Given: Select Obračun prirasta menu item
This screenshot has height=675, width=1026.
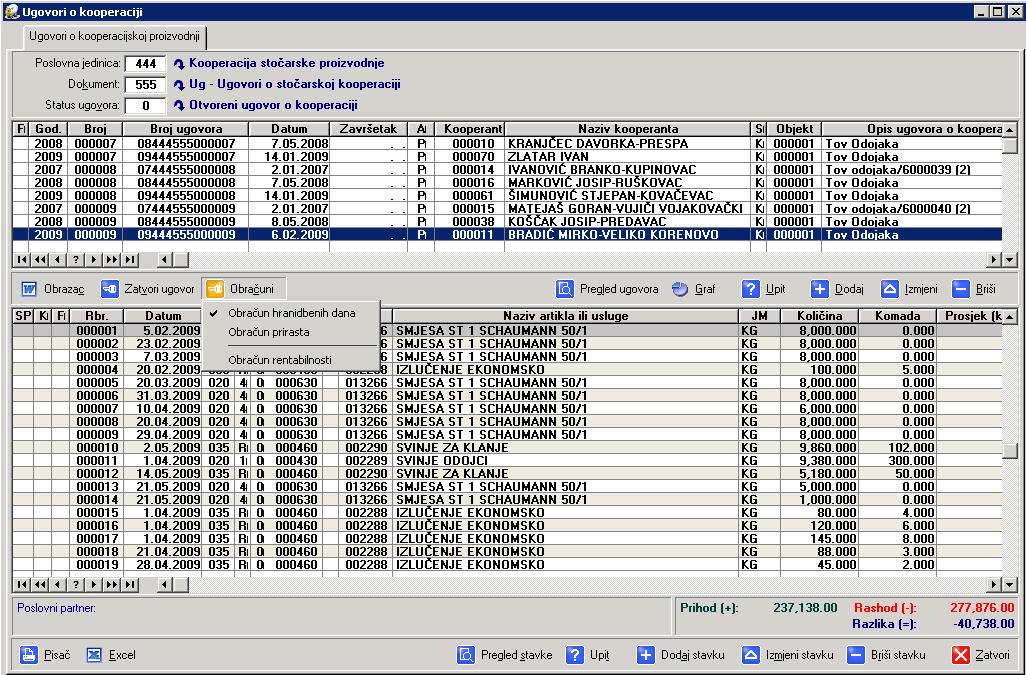Looking at the screenshot, I should pos(268,331).
